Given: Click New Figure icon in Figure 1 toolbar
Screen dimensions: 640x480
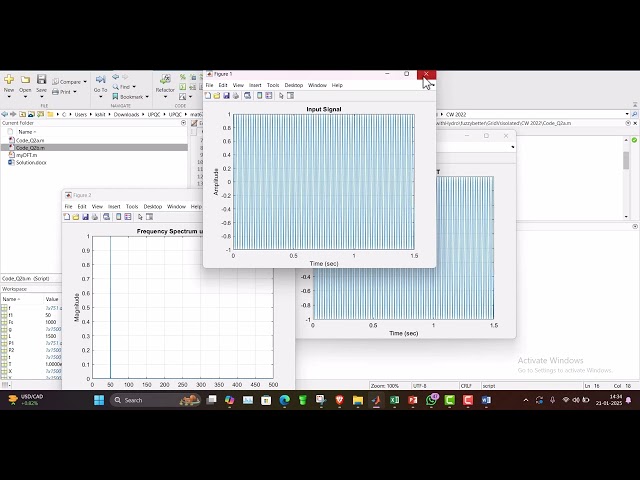Looking at the screenshot, I should tap(208, 96).
